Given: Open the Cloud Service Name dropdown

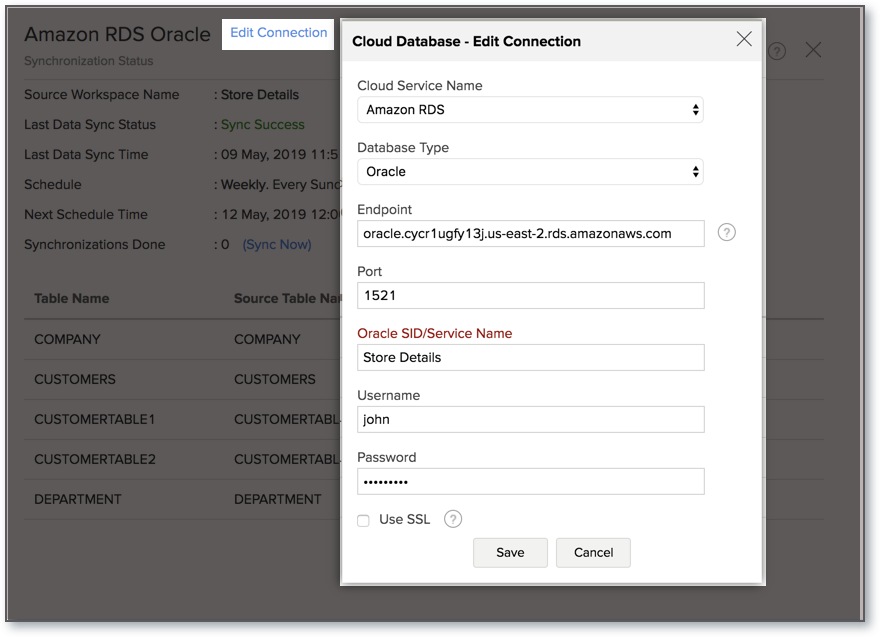Looking at the screenshot, I should coord(530,110).
